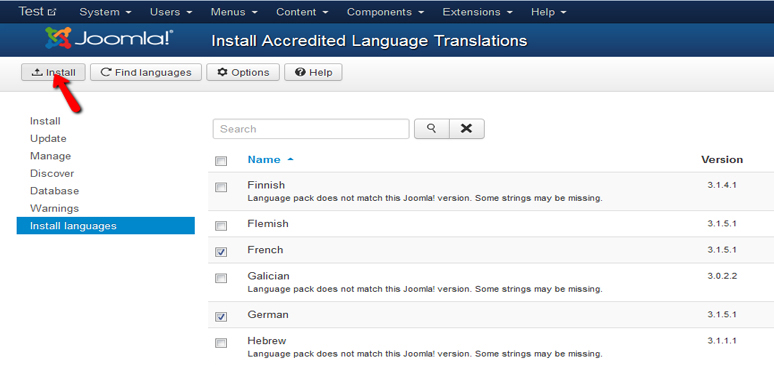Screen dimensions: 774x365
Task: Select Manage in the sidebar
Action: [x=50, y=156]
